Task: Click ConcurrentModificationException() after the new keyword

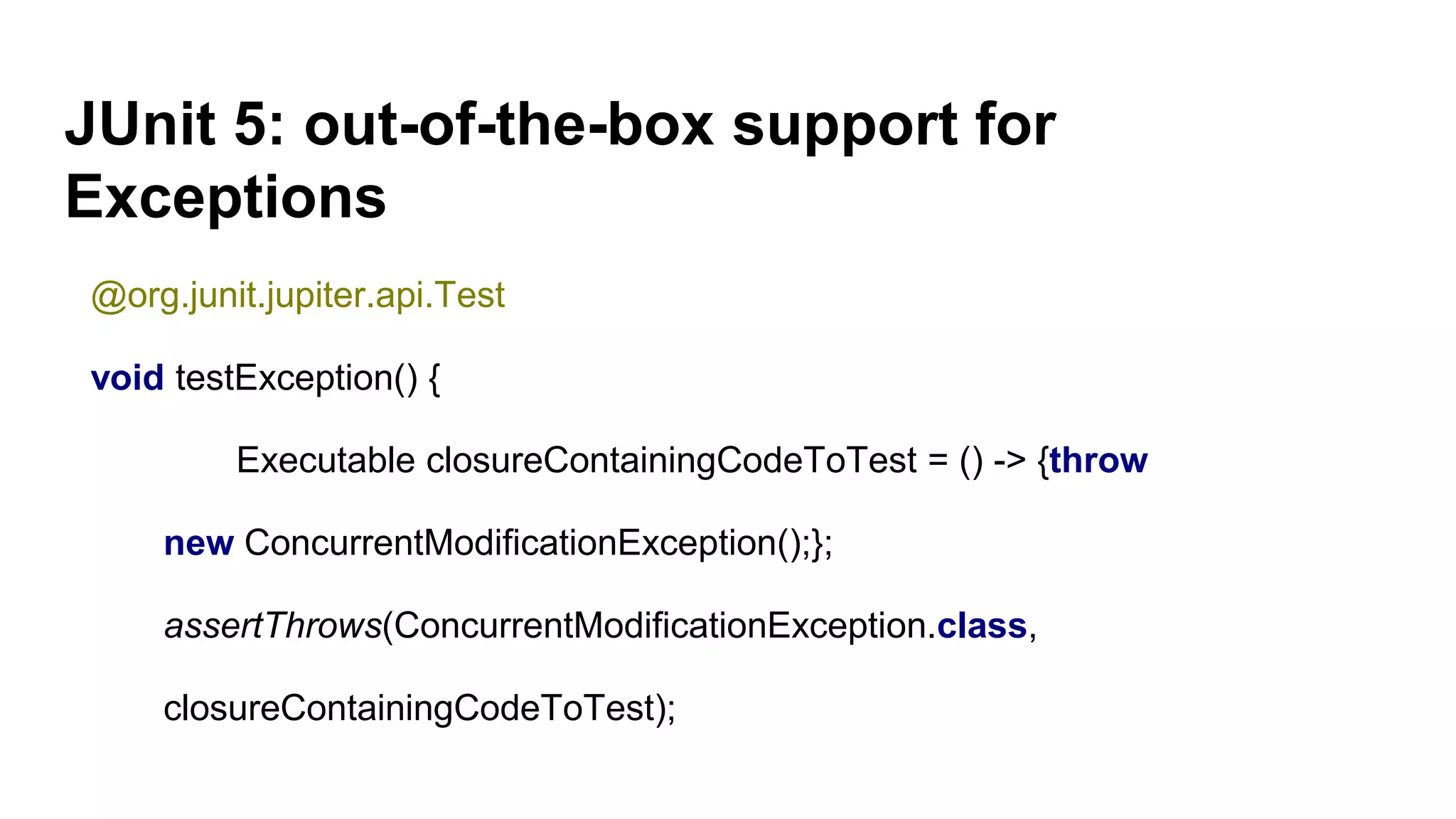Action: 526,543
